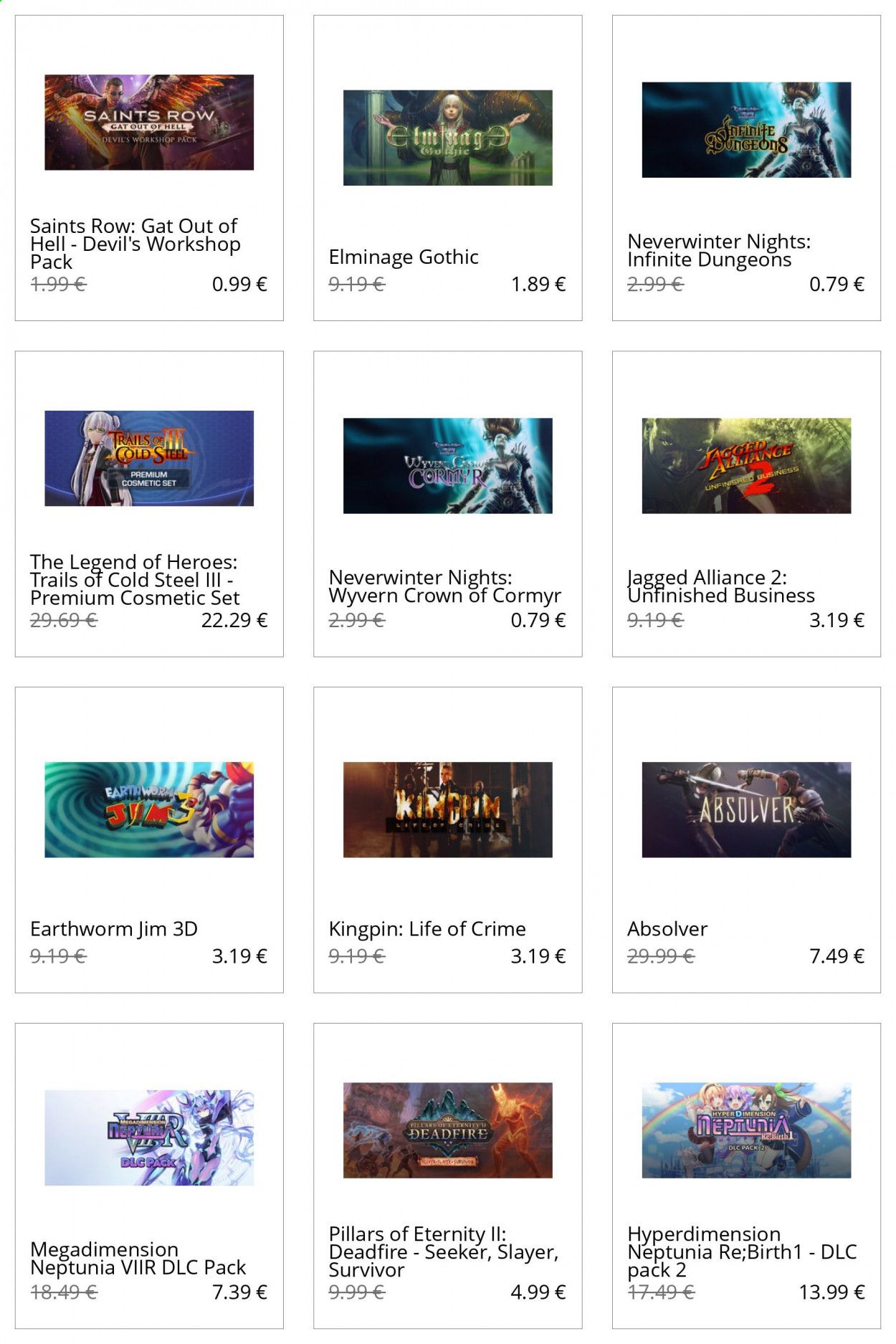Open Trails of Cold Steel III cover art
The height and width of the screenshot is (1344, 896).
coord(149,458)
